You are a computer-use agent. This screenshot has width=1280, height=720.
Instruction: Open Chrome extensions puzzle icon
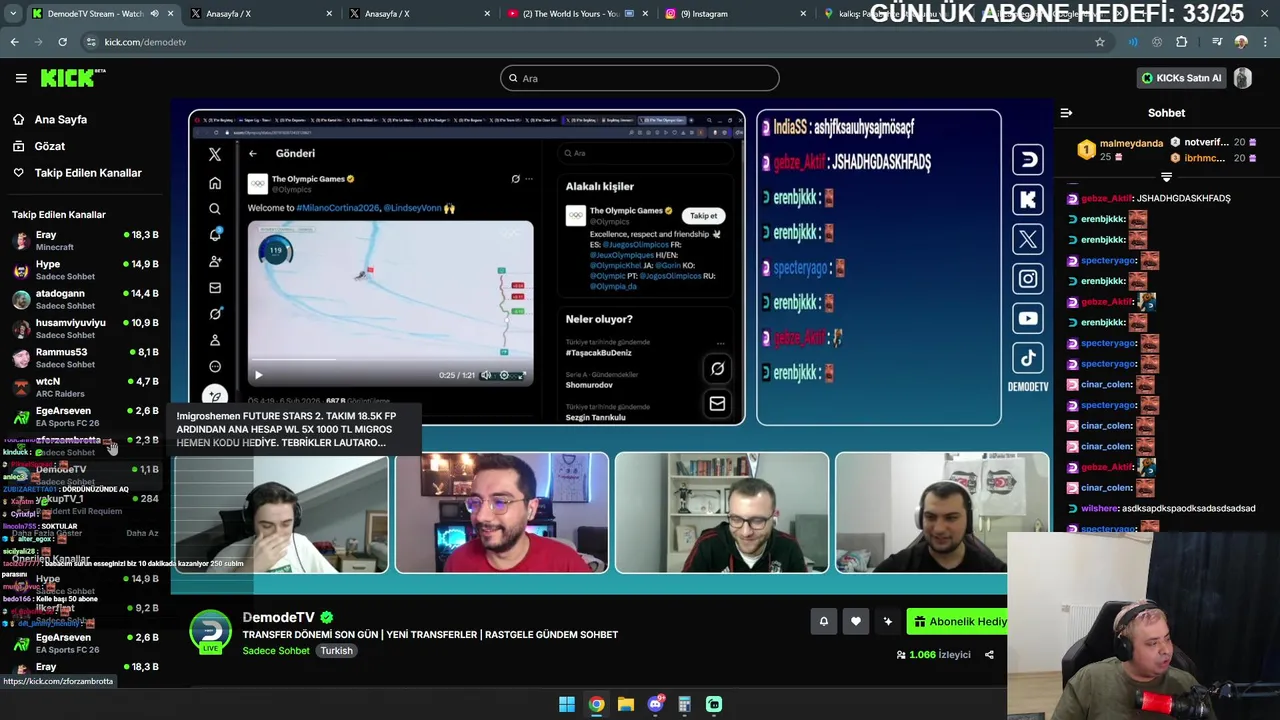[1182, 42]
